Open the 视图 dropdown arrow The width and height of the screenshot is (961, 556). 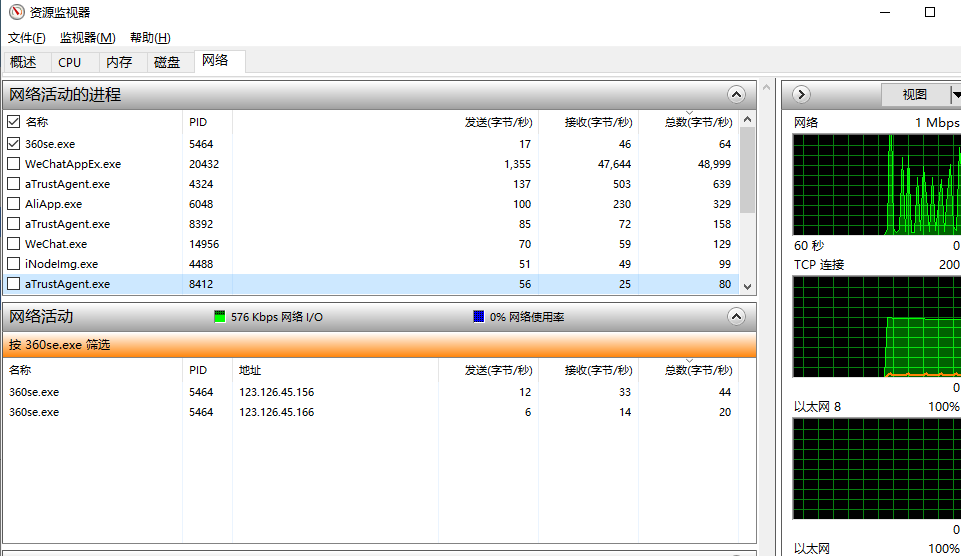click(955, 94)
